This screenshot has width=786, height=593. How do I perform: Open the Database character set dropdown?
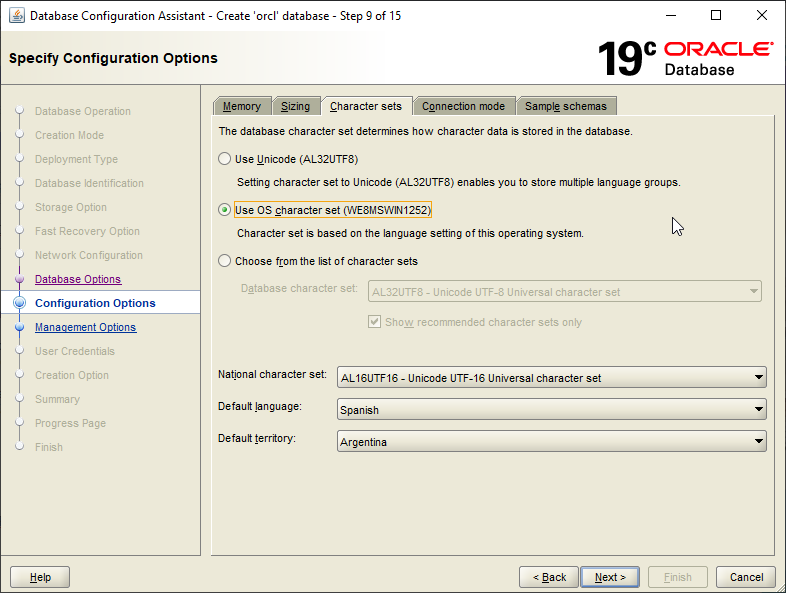pos(564,292)
